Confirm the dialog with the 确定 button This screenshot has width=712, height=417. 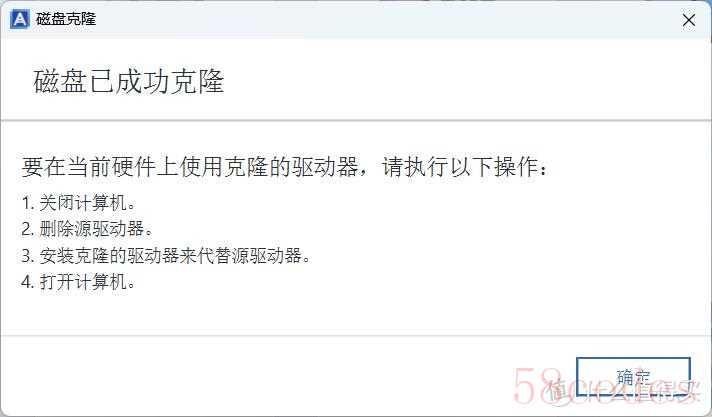point(633,377)
